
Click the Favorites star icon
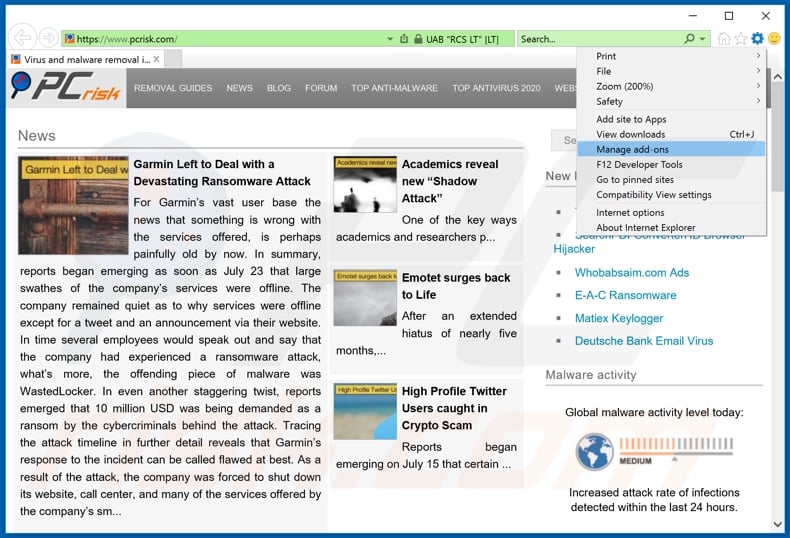click(740, 39)
